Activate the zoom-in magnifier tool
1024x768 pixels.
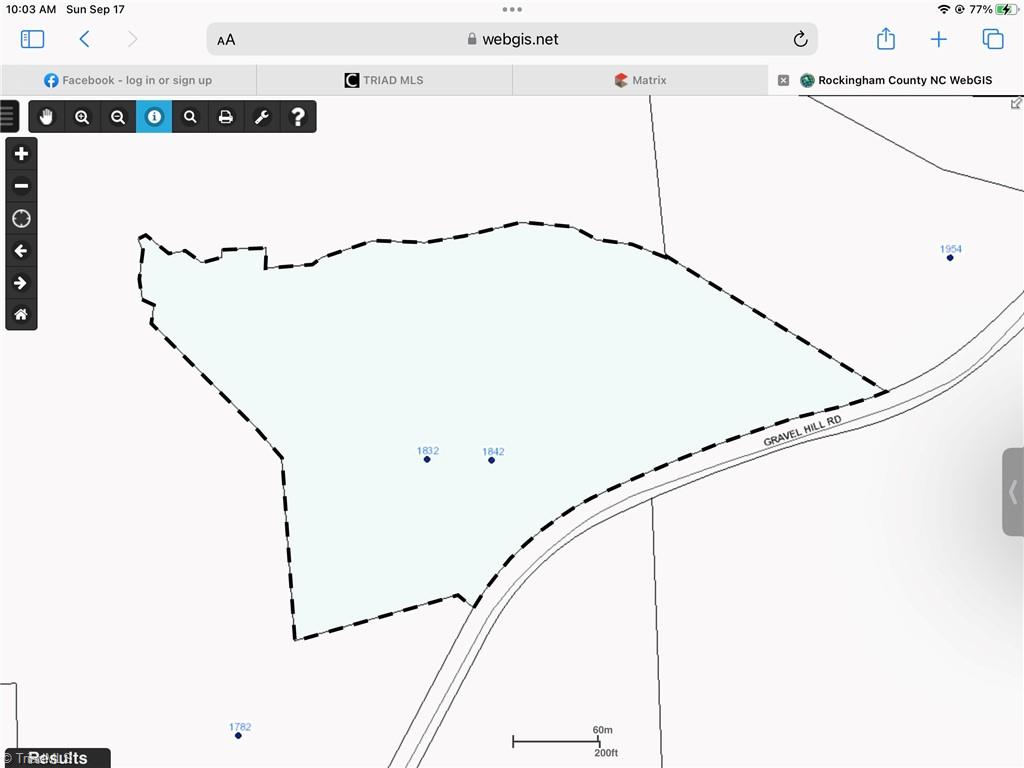(82, 117)
